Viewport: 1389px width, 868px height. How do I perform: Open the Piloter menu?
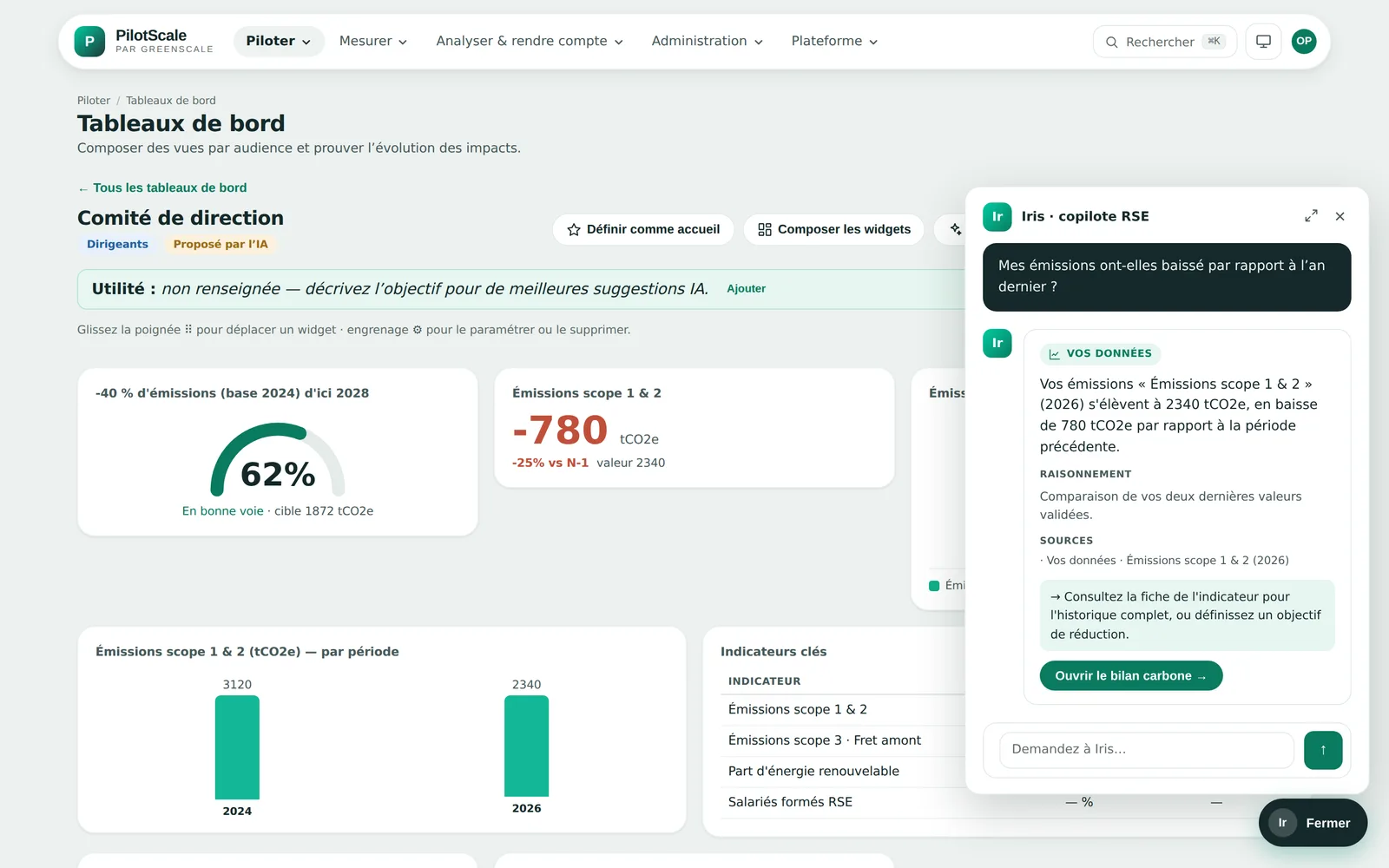coord(279,41)
